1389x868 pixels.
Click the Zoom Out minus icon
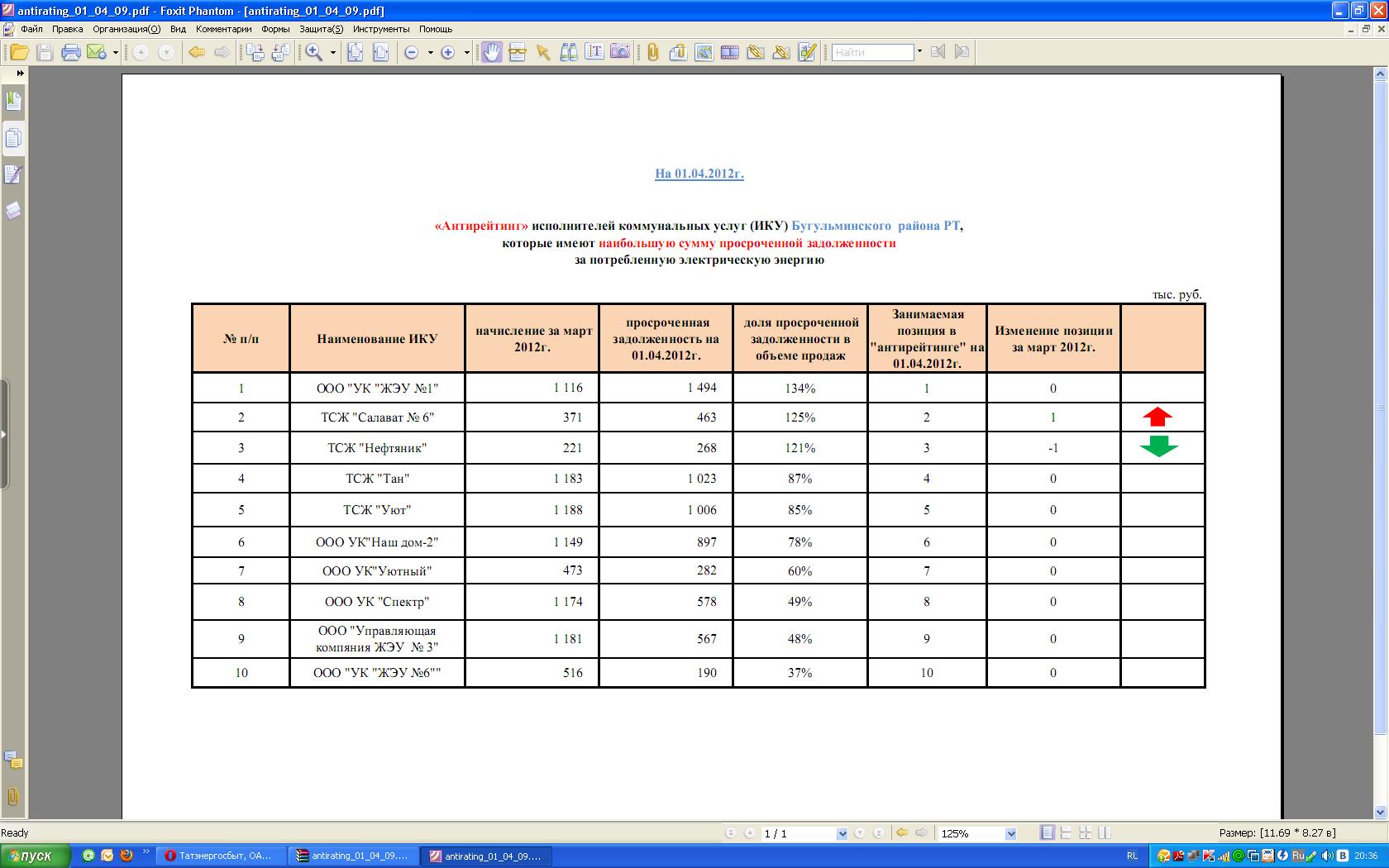(x=412, y=53)
